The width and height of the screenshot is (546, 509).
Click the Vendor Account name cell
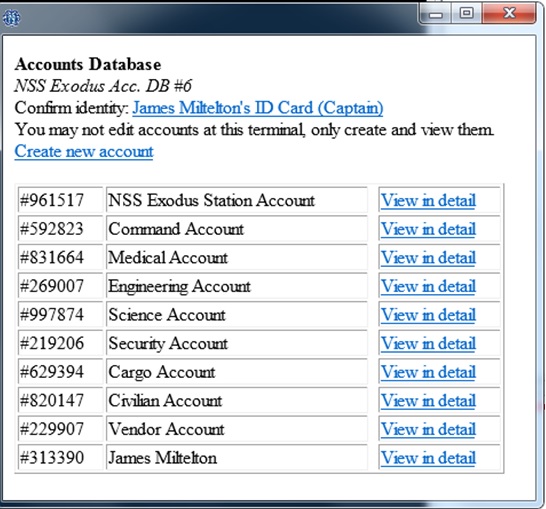pyautogui.click(x=237, y=429)
